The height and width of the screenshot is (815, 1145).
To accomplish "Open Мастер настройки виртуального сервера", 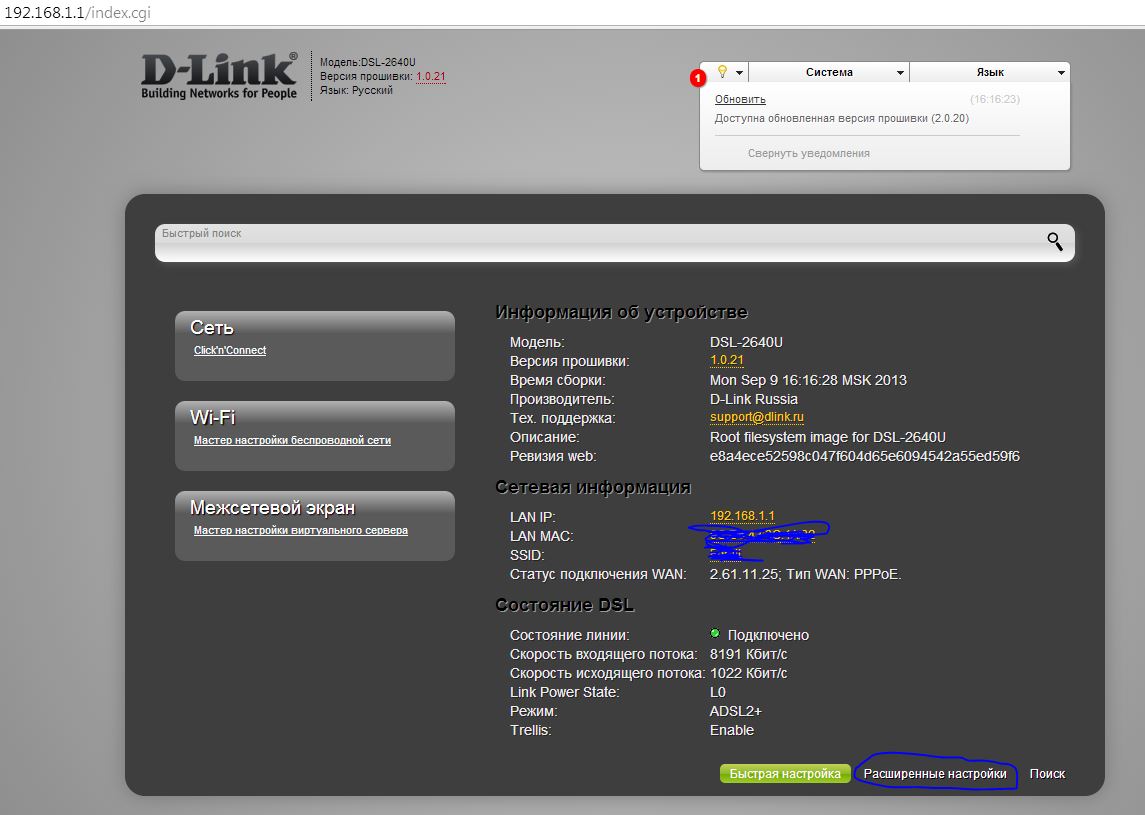I will pyautogui.click(x=301, y=530).
